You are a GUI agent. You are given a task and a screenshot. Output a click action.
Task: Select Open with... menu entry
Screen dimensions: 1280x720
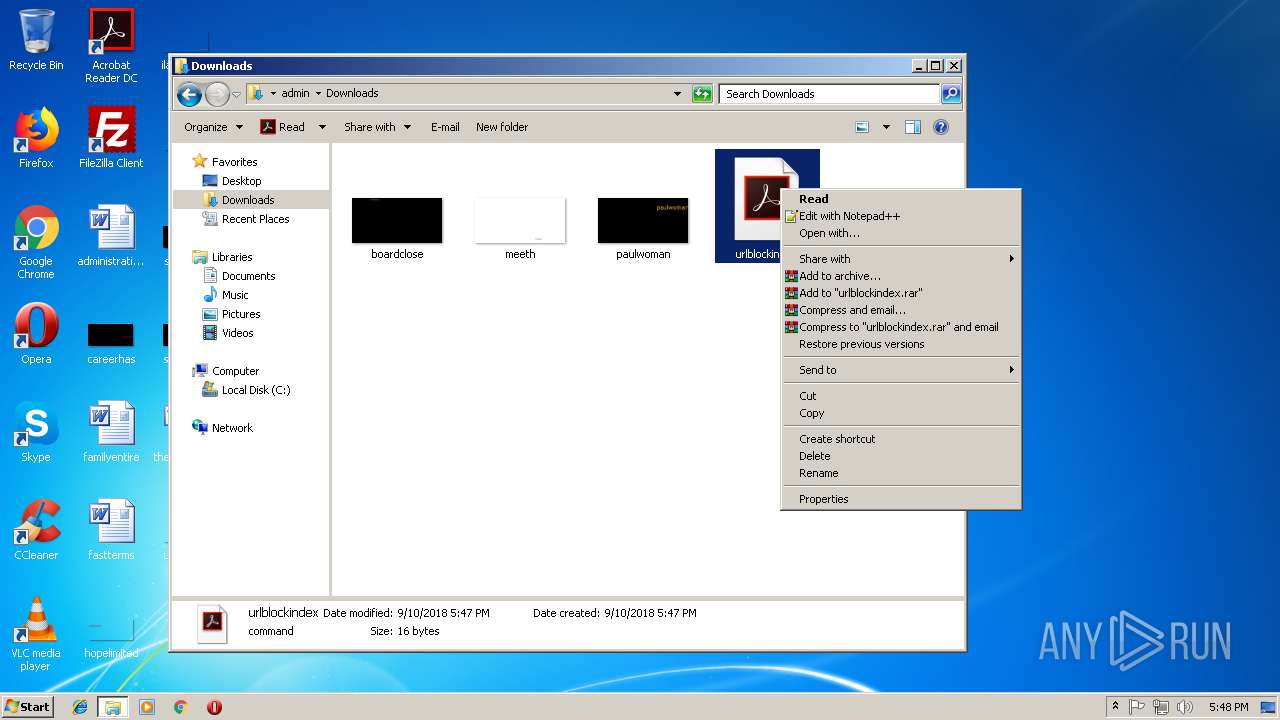point(901,233)
